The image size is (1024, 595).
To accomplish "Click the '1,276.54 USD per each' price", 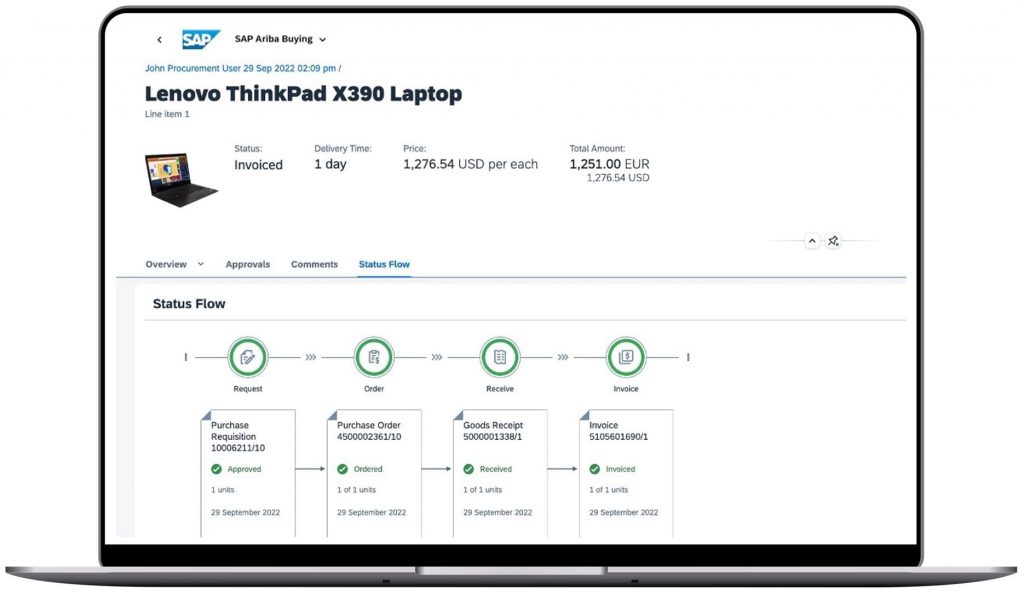I will 470,164.
